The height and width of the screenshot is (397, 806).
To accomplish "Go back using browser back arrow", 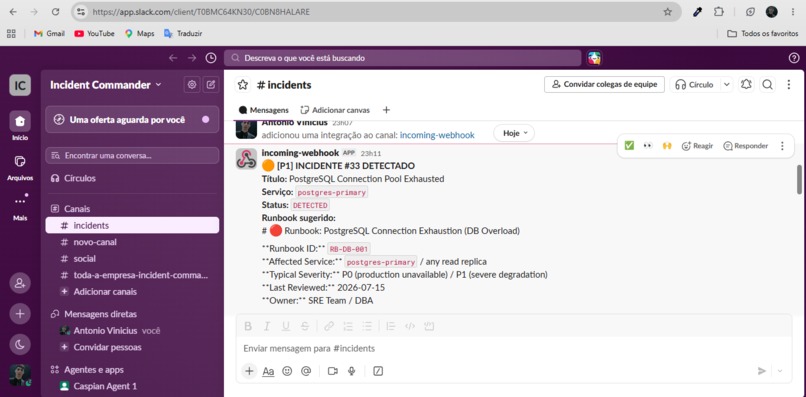I will (x=13, y=12).
